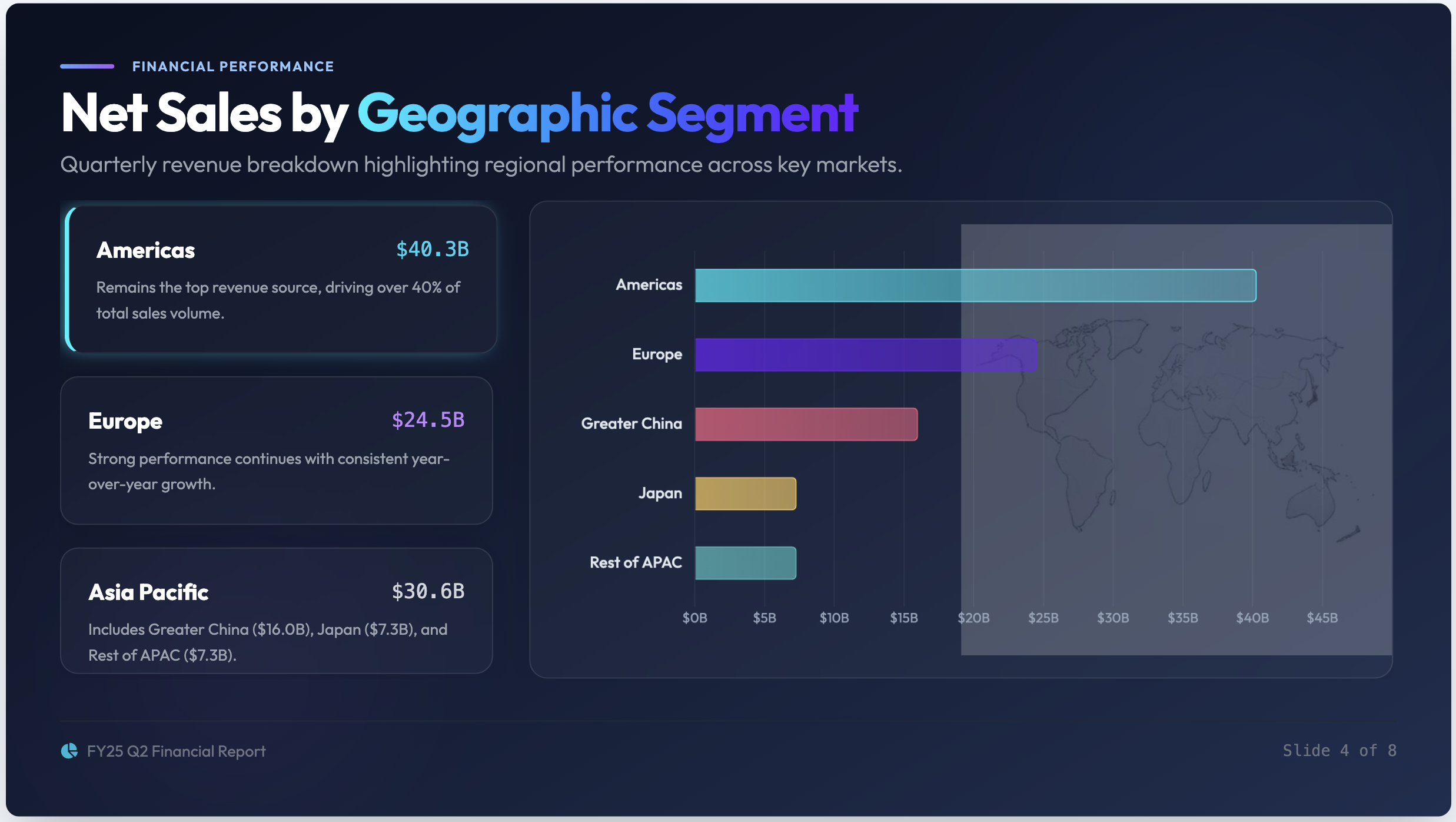
Task: Open the Asia Pacific revenue card
Action: [x=277, y=611]
